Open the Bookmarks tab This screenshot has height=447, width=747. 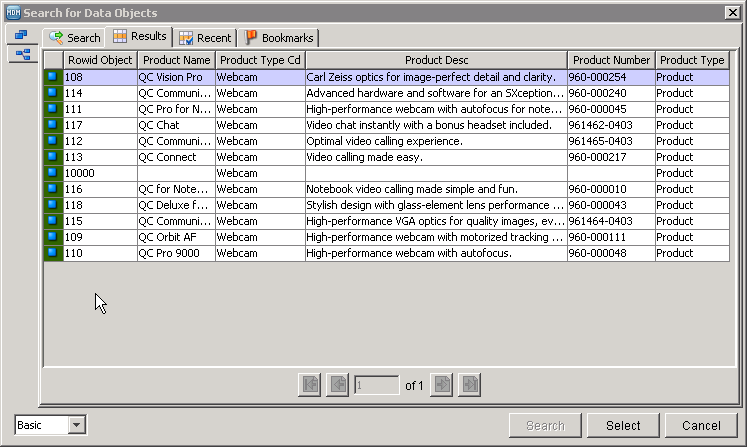click(279, 38)
